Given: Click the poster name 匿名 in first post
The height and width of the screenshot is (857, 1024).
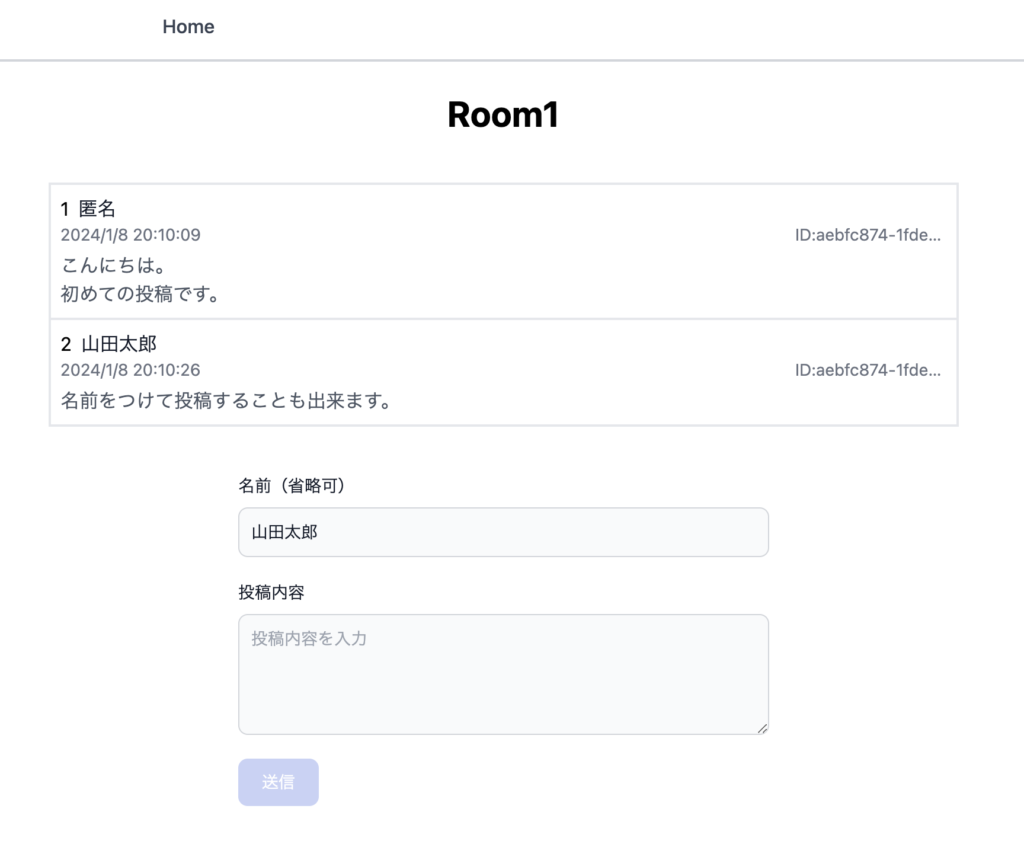Looking at the screenshot, I should coord(97,209).
